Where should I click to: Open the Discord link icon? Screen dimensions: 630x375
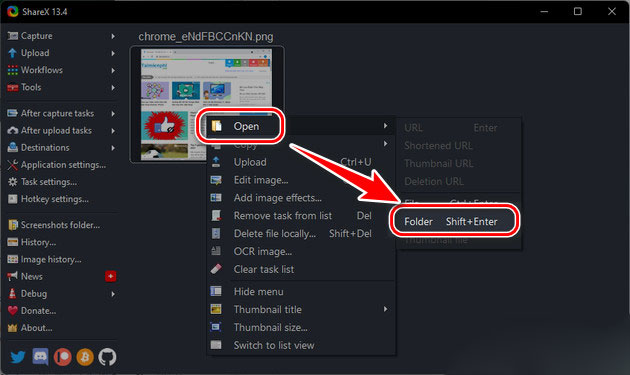point(40,357)
